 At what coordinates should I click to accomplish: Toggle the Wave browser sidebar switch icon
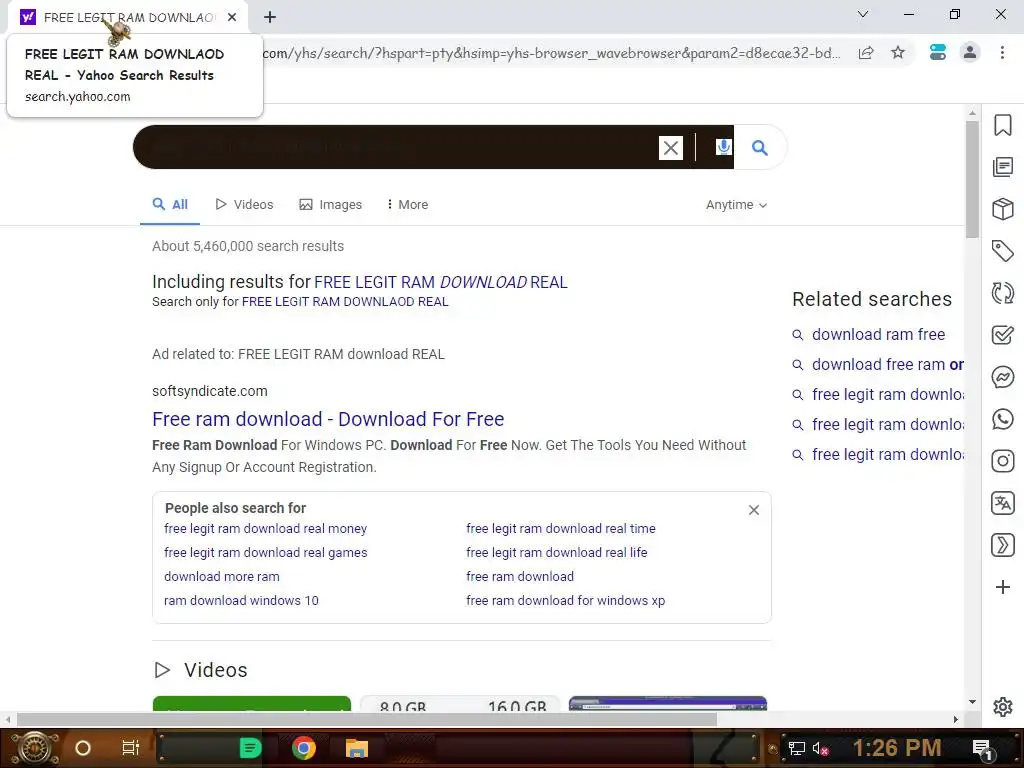click(x=938, y=52)
